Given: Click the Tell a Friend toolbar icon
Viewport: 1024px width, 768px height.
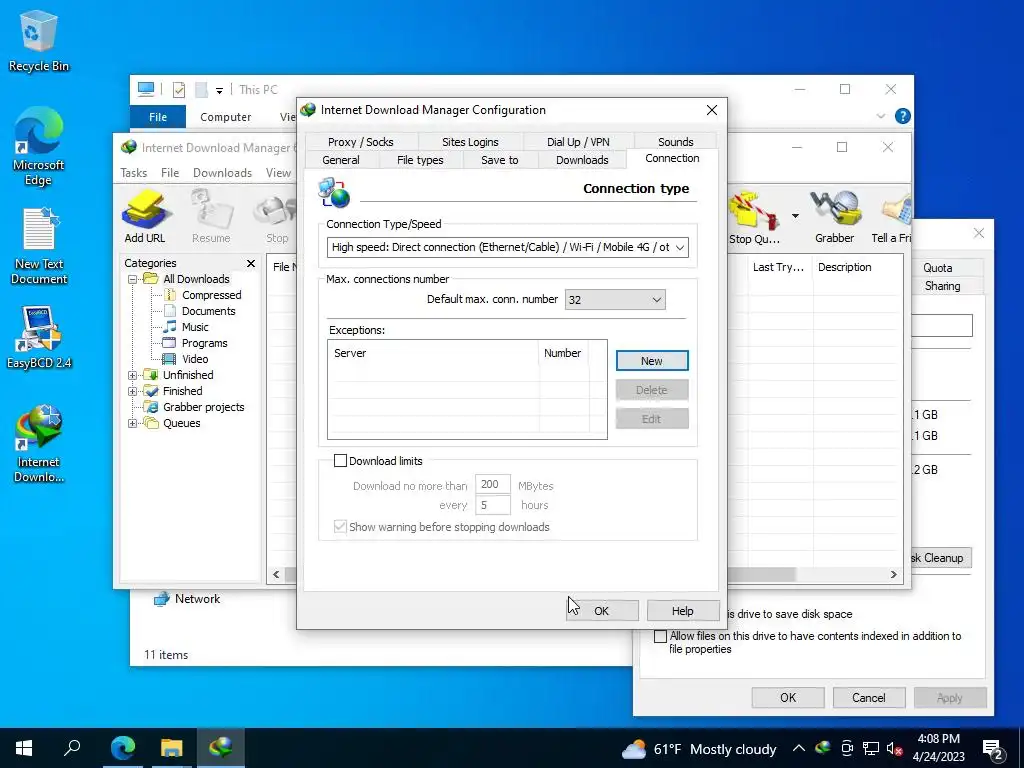Looking at the screenshot, I should (x=891, y=217).
